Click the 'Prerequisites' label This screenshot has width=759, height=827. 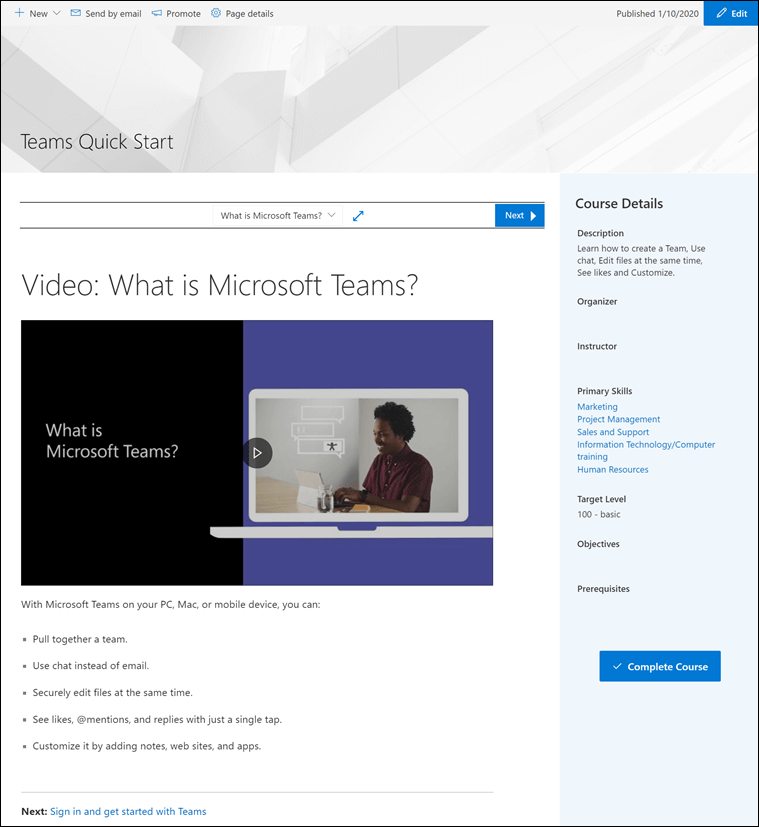coord(603,589)
